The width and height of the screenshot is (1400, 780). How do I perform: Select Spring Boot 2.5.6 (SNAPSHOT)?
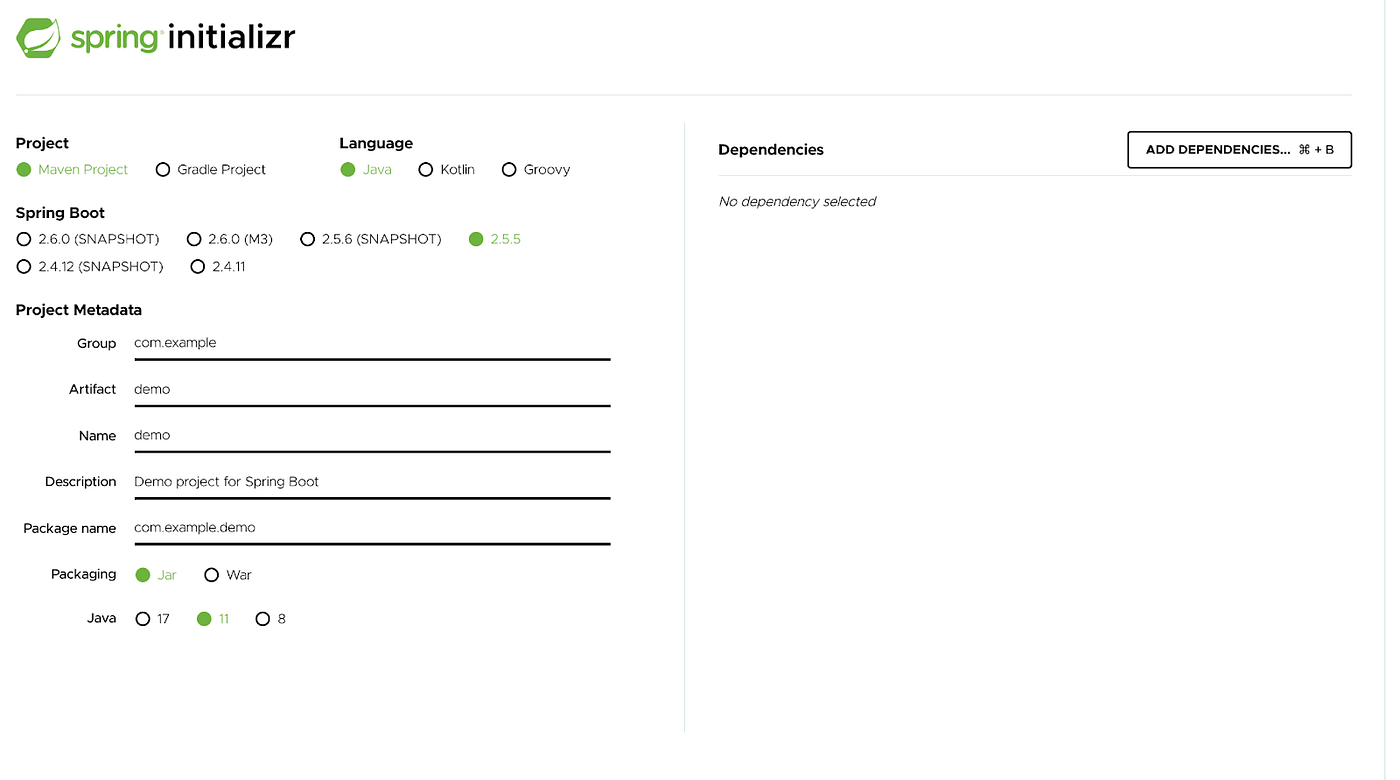click(x=371, y=239)
